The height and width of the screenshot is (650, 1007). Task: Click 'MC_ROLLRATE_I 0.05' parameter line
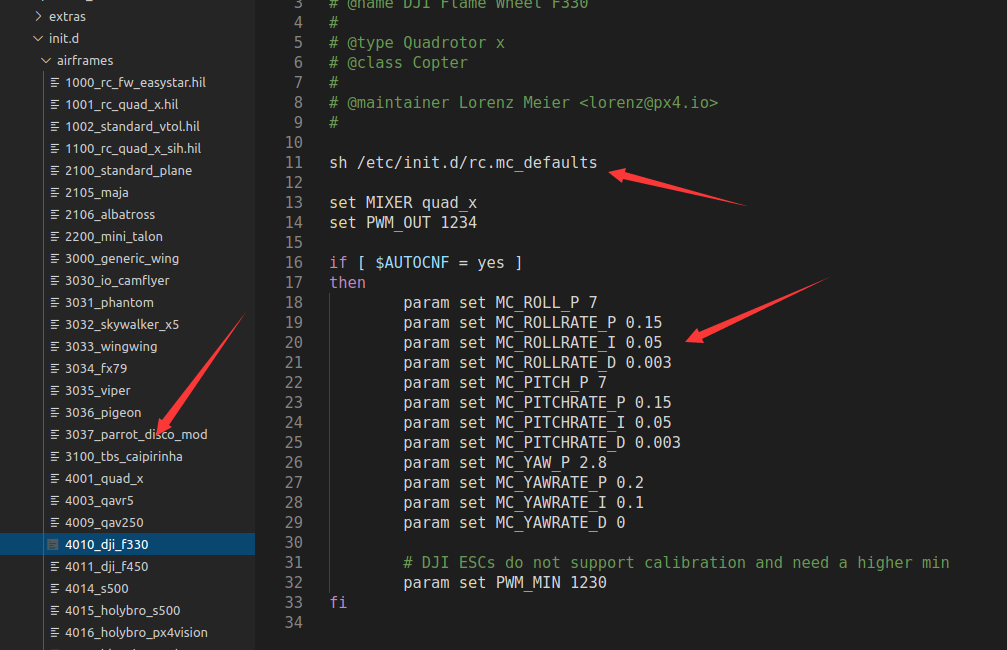tap(532, 343)
